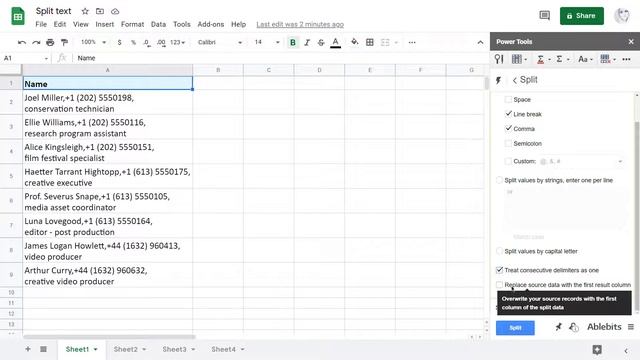Viewport: 640px width, 360px height.
Task: Open borders tool
Action: point(370,42)
